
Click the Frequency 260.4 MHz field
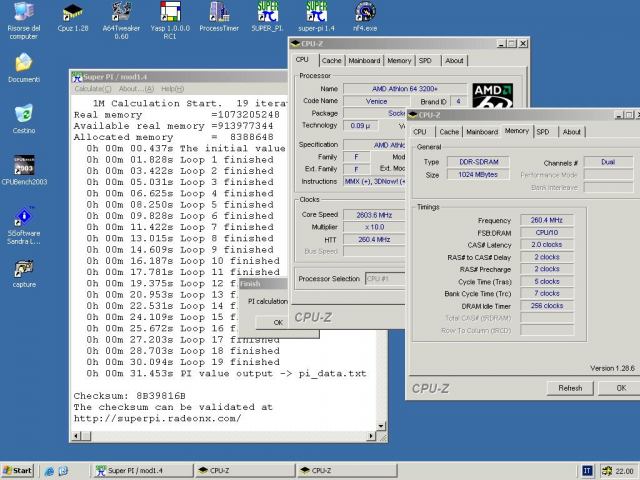tap(547, 220)
